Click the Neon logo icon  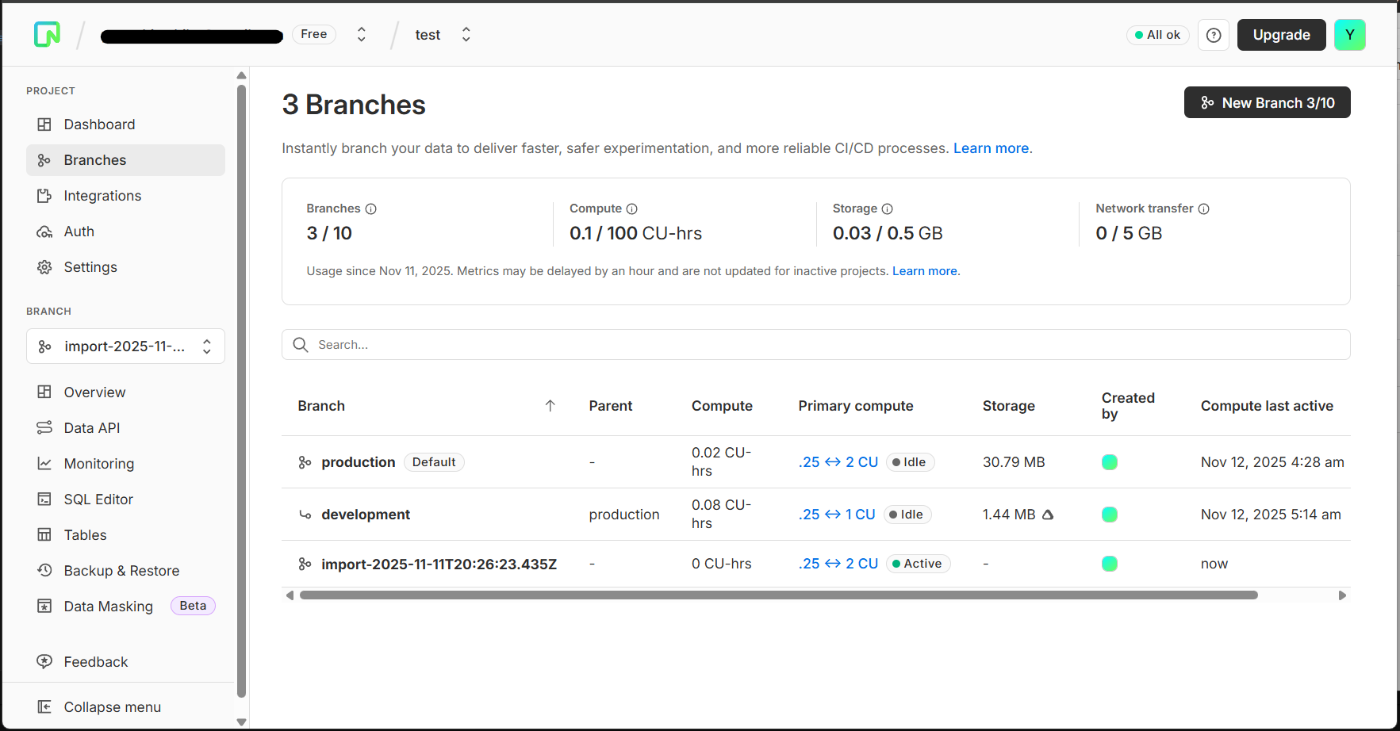(47, 34)
